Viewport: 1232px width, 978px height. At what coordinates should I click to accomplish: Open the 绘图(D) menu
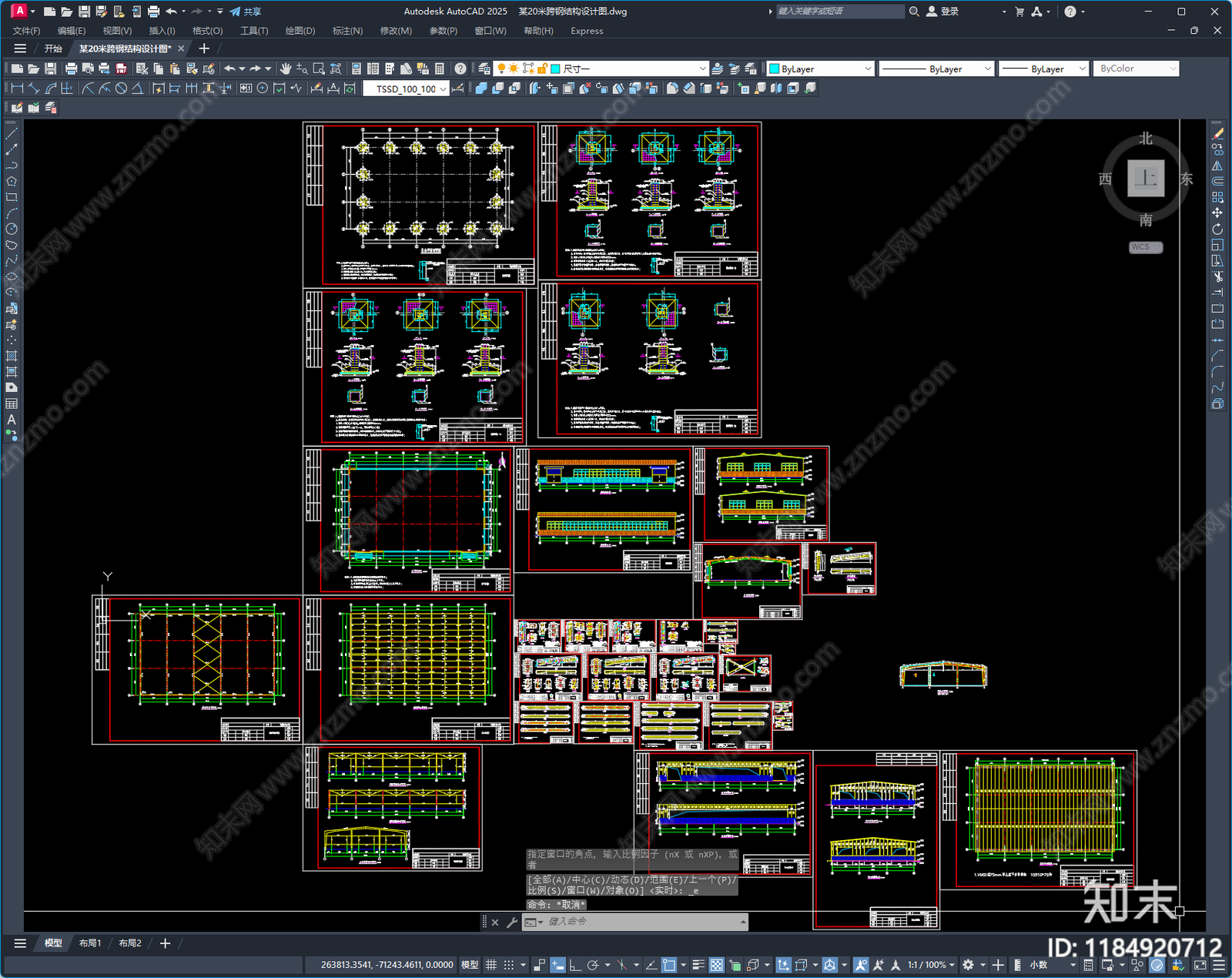pos(300,31)
